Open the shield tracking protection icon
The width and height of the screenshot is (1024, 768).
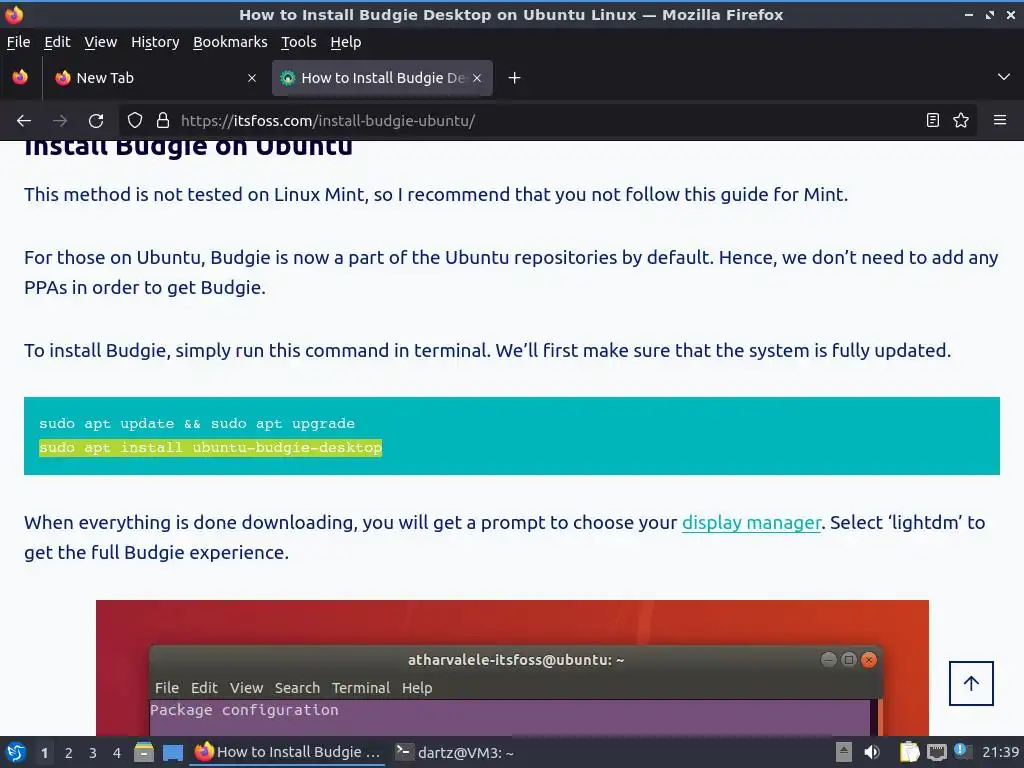(135, 120)
